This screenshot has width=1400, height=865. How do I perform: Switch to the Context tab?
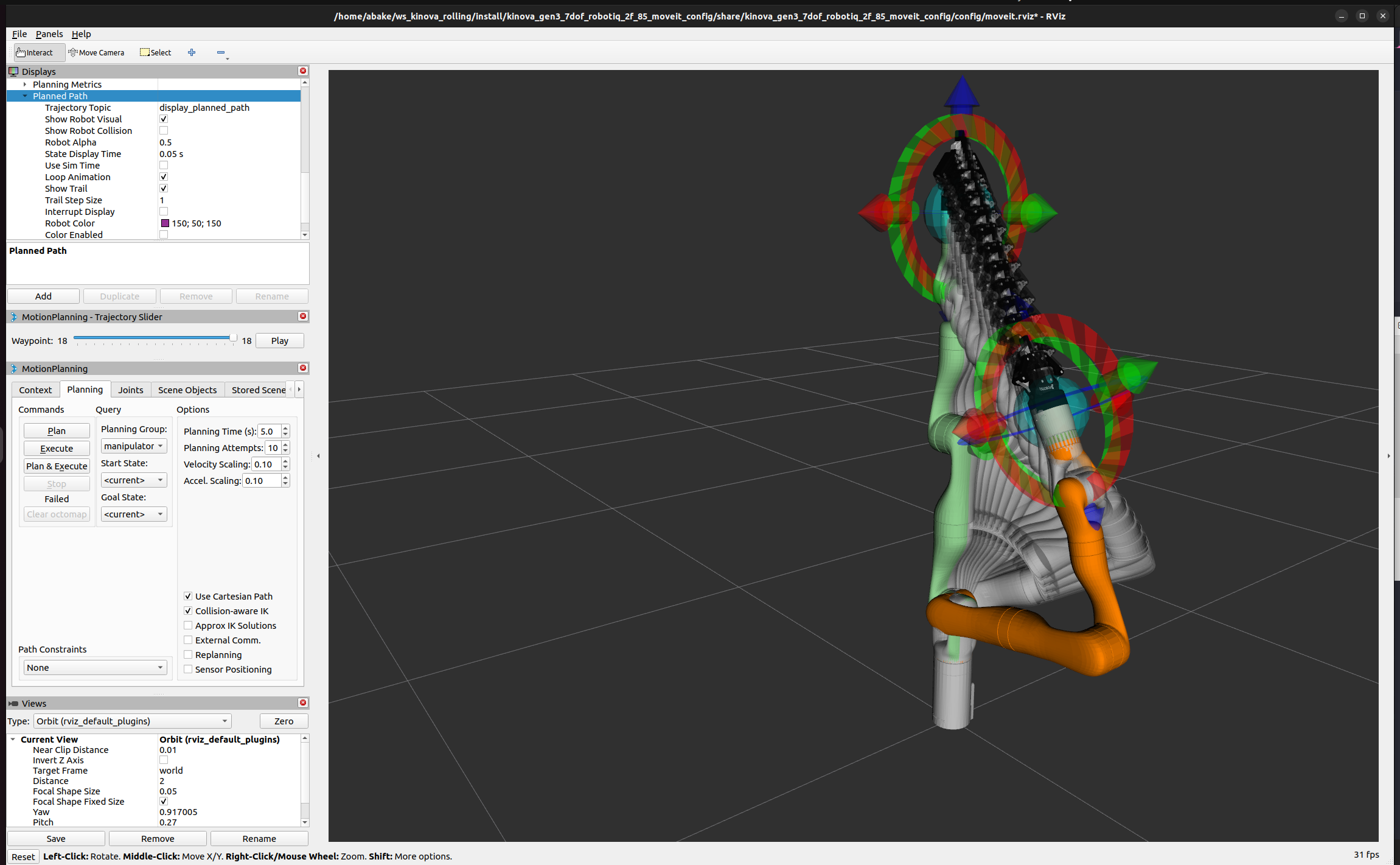click(35, 390)
